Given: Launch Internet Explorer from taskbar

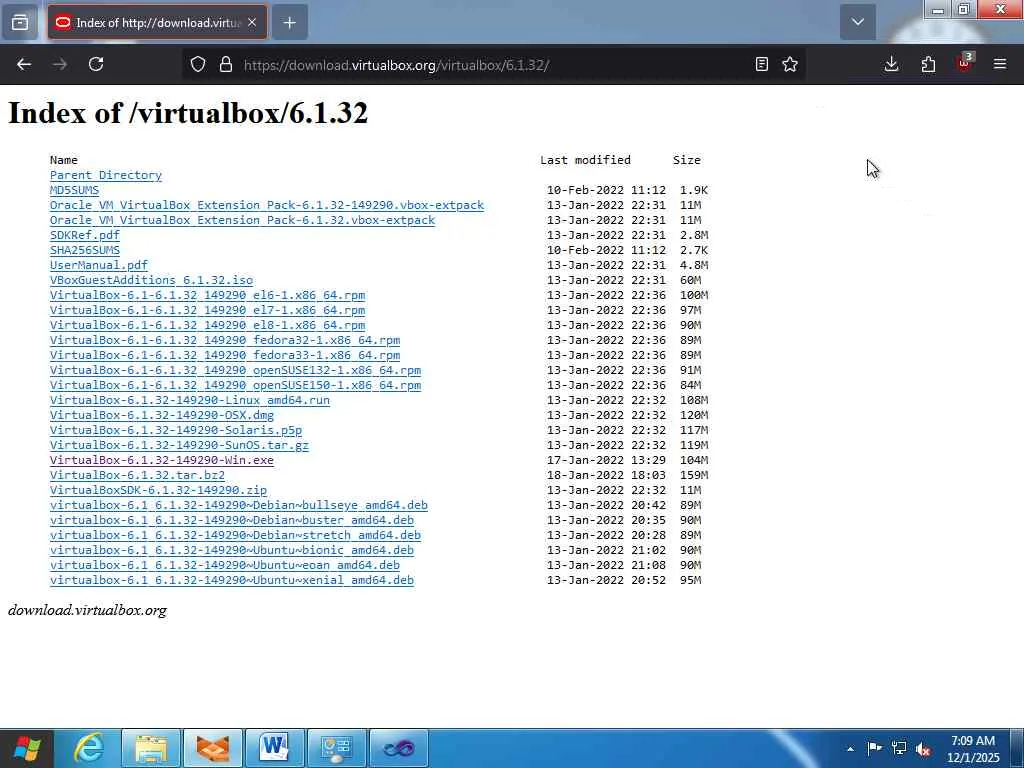Looking at the screenshot, I should pos(89,748).
